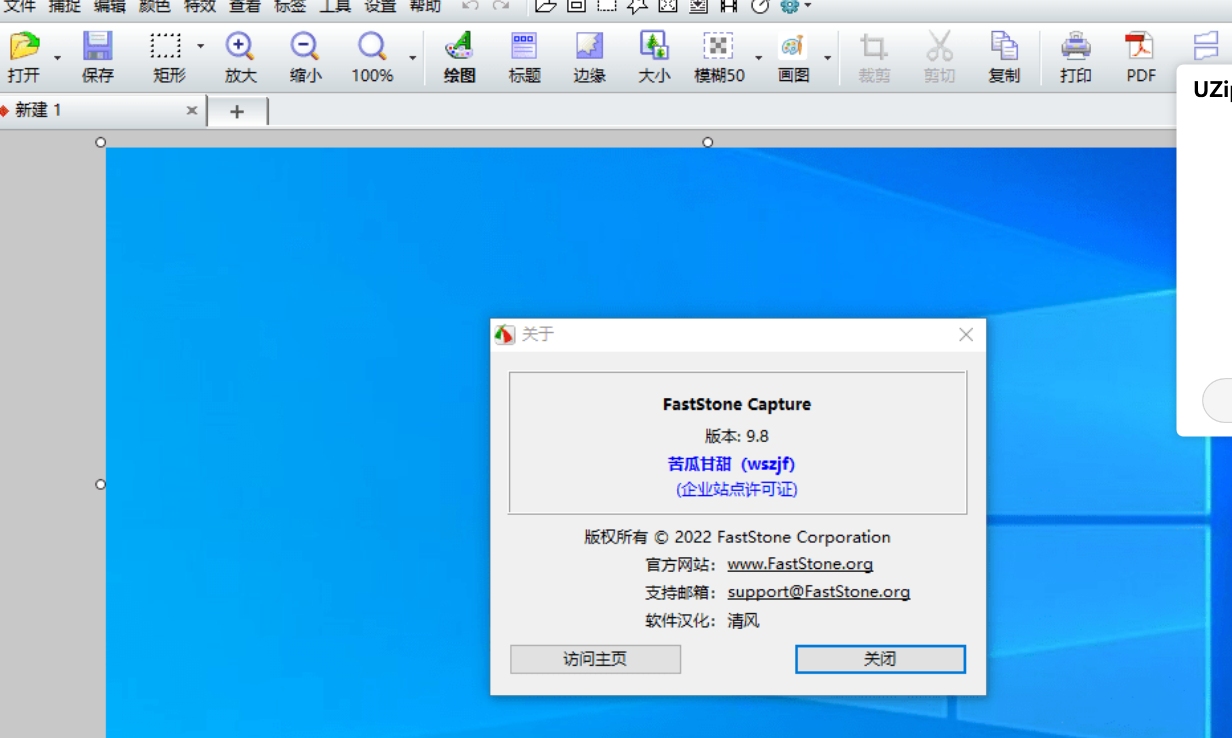
Task: Click the PDF export icon
Action: (x=1140, y=46)
